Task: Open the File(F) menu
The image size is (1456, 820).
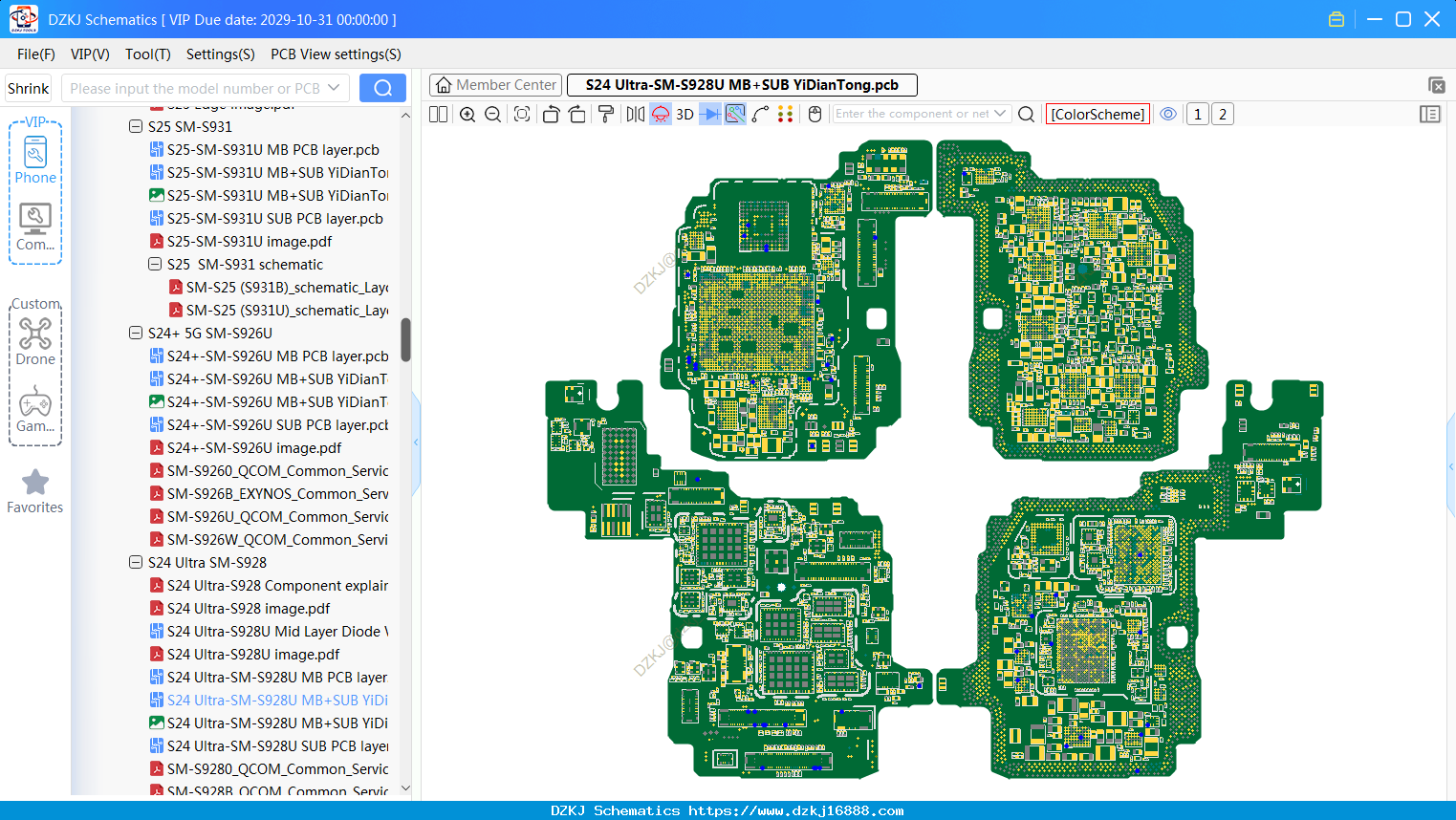Action: pos(36,54)
